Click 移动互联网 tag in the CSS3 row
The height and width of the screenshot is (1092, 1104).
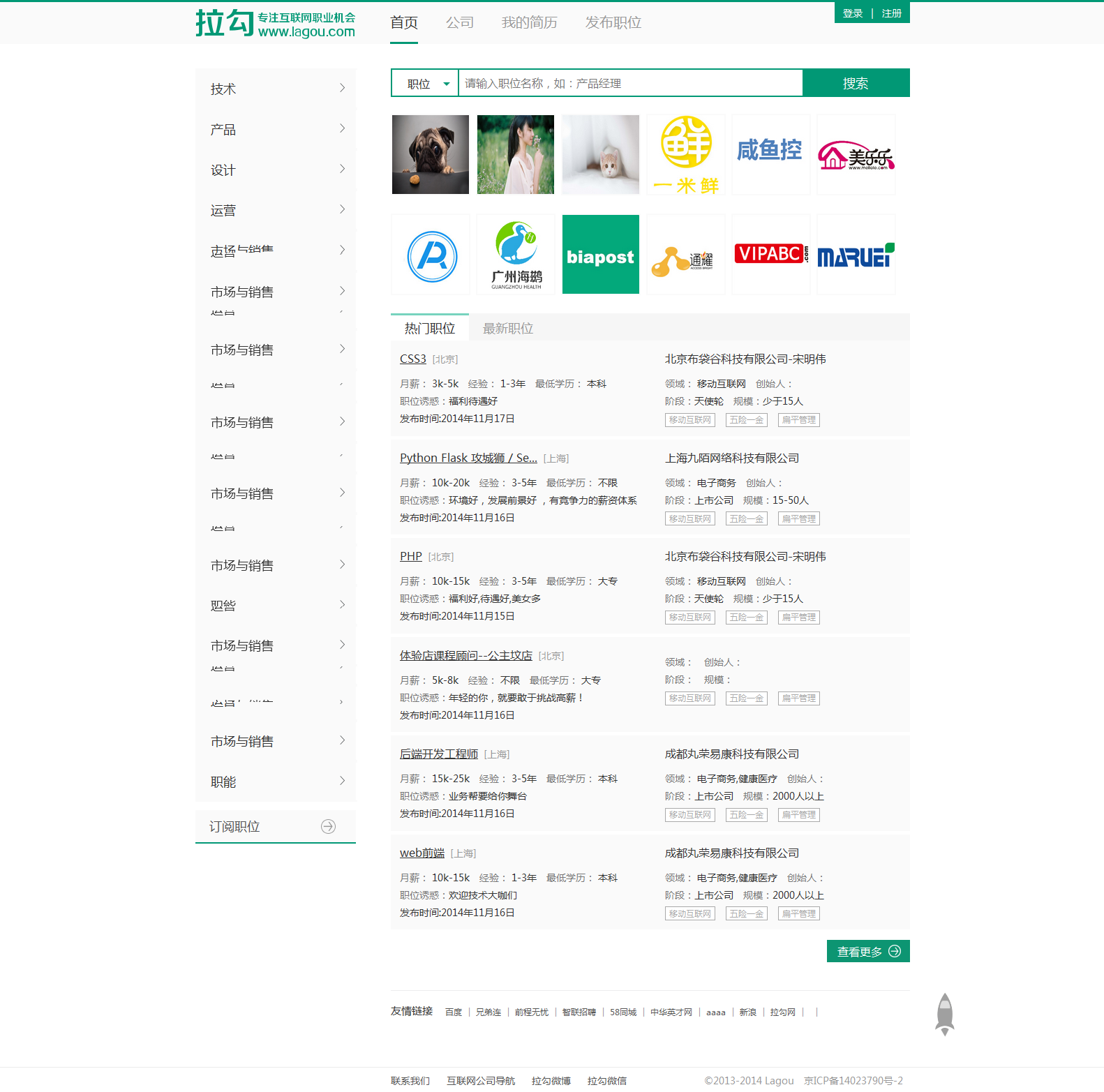pos(690,420)
